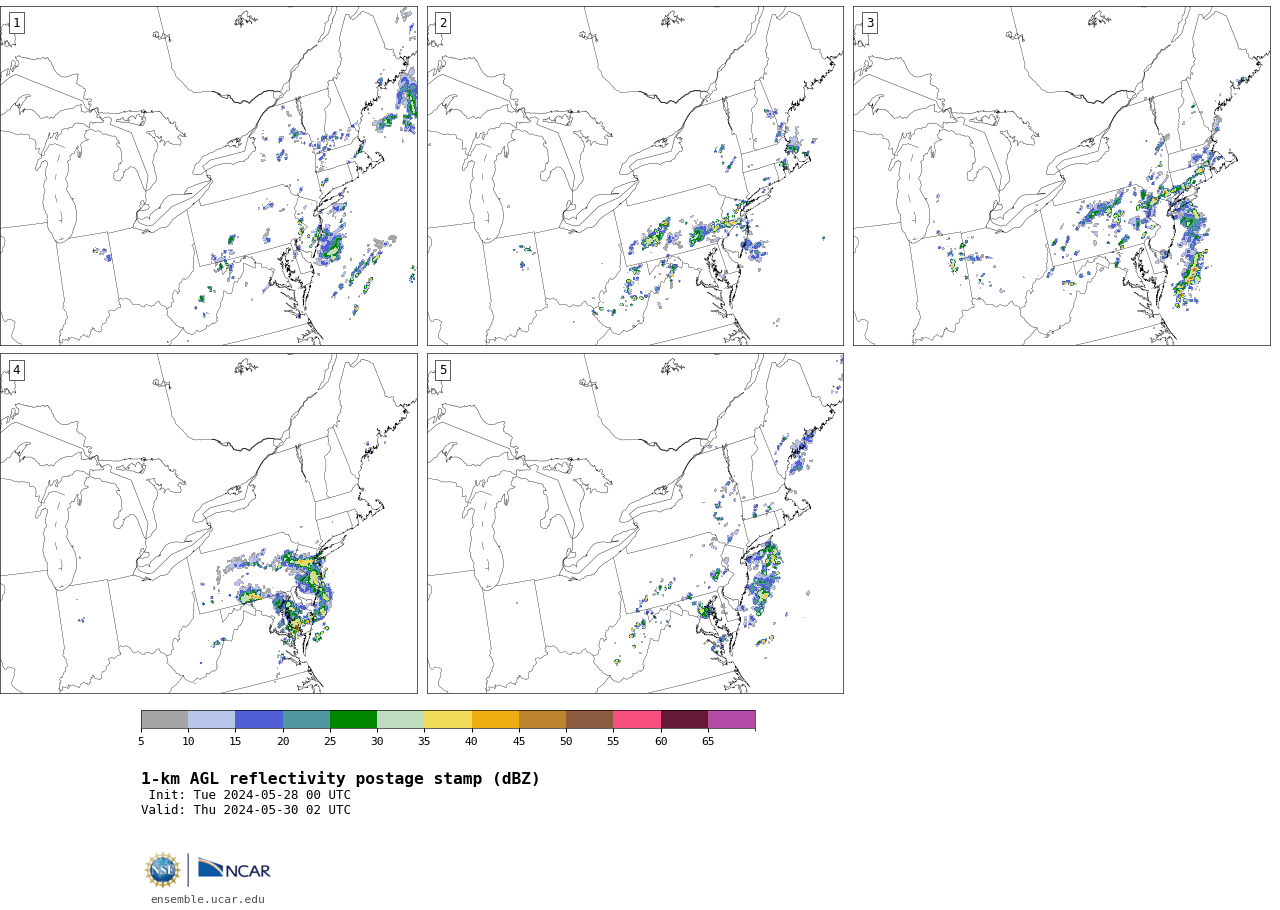1280x910 pixels.
Task: Click the ensemble.ucar.edu text
Action: click(x=208, y=900)
